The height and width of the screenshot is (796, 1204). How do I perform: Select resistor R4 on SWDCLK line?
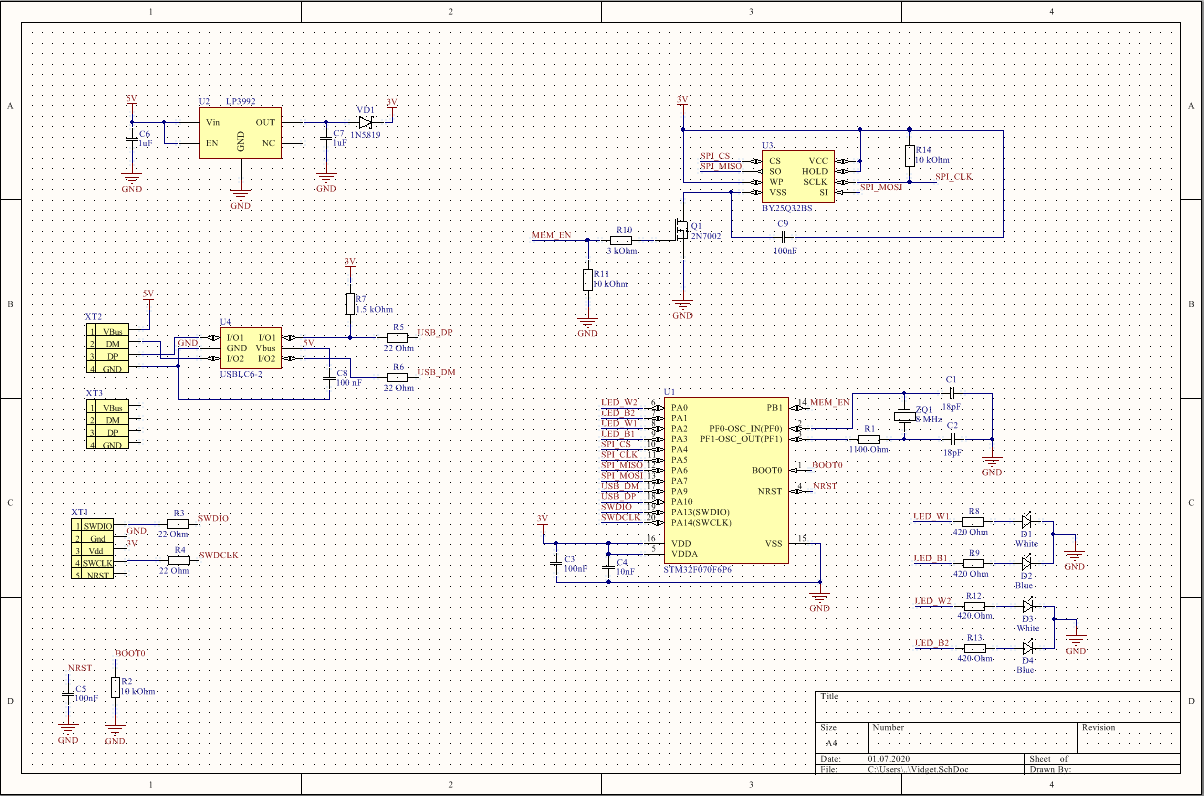point(179,560)
